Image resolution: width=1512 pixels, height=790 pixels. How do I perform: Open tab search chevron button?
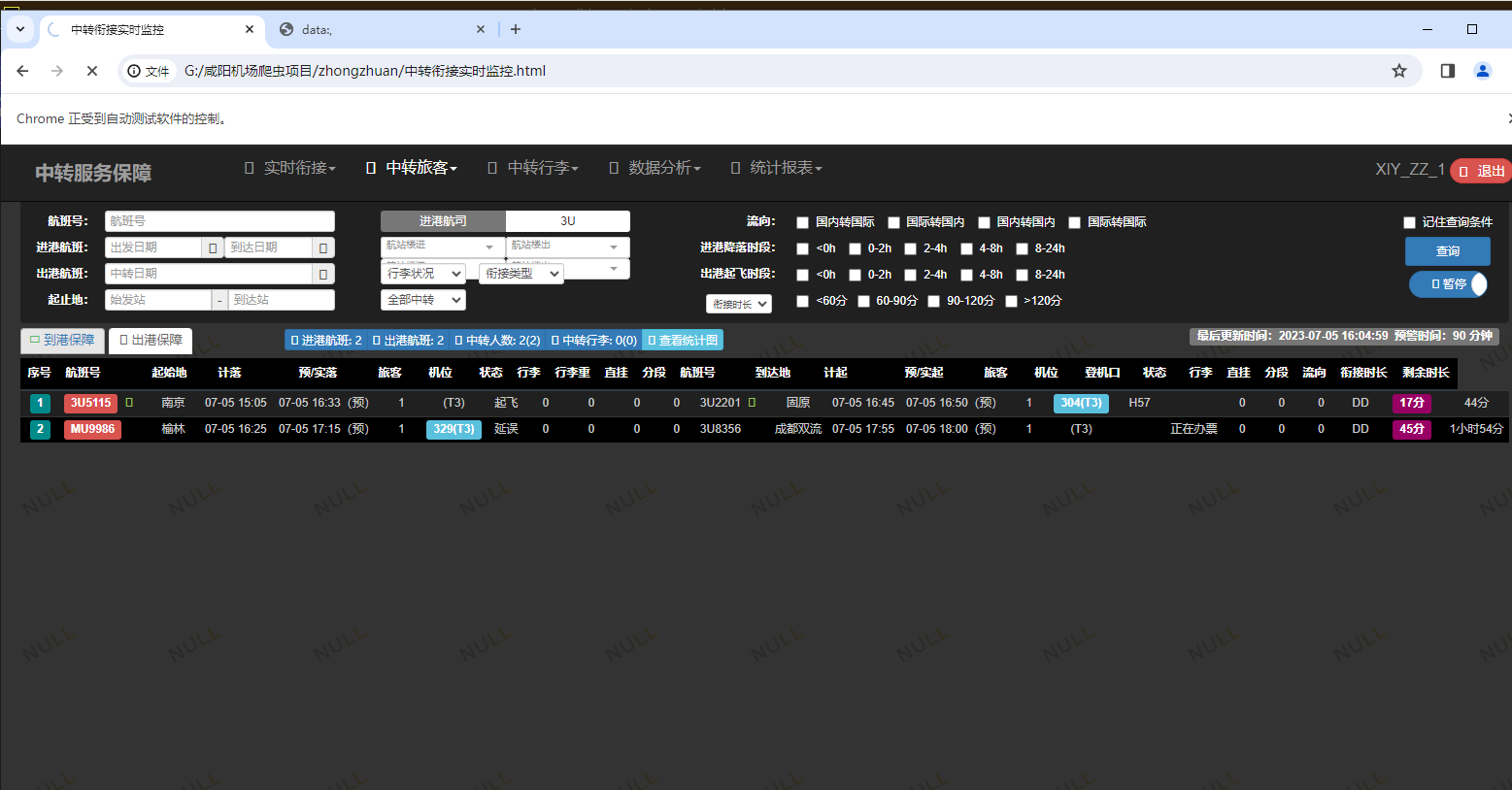(x=19, y=29)
